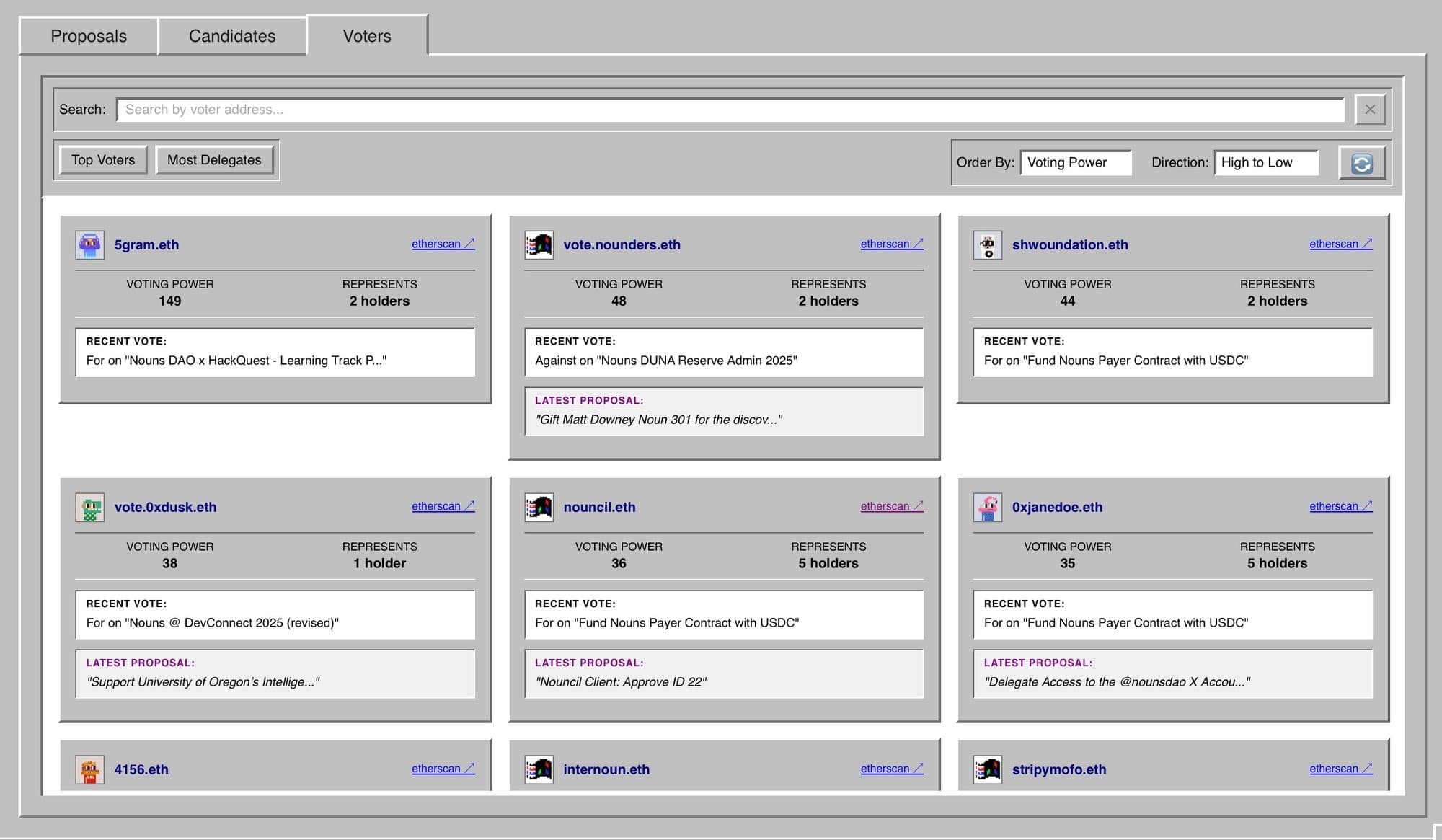Select the shwoundation.eth avatar image
Viewport: 1442px width, 840px height.
[x=988, y=244]
